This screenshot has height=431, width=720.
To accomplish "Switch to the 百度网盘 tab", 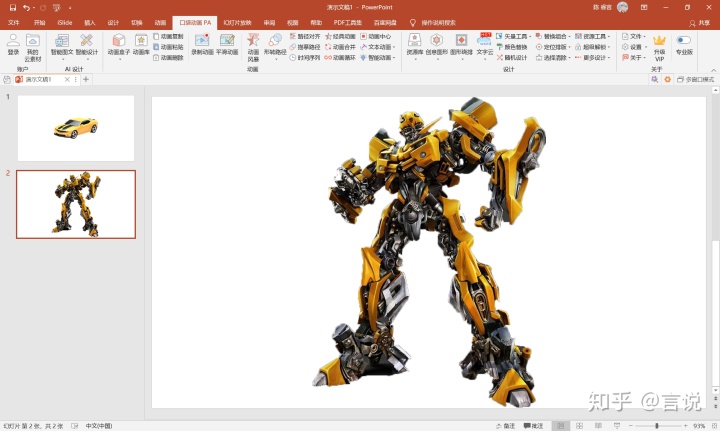I will (385, 22).
